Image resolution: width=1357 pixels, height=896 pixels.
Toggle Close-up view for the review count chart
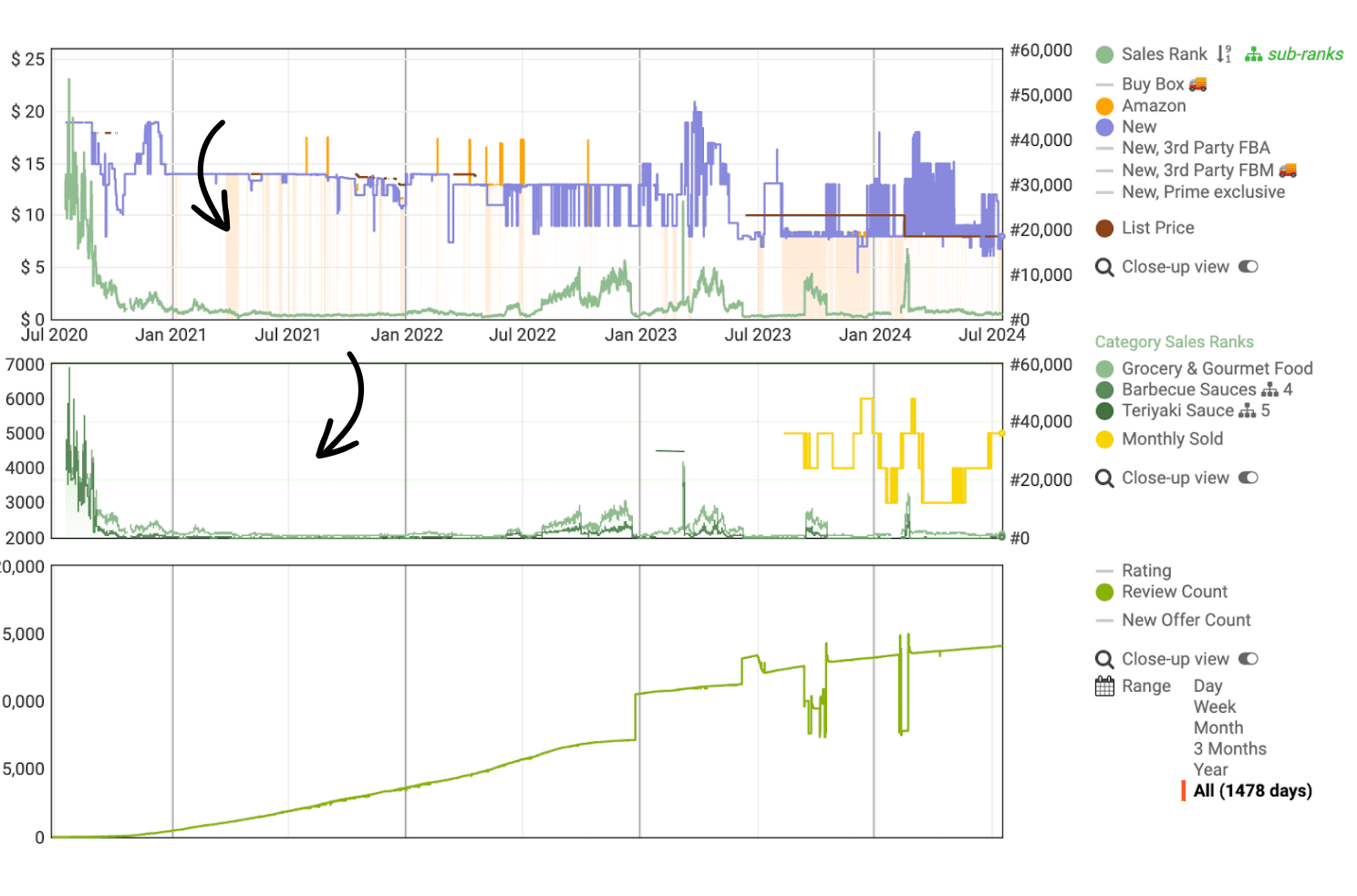1248,659
